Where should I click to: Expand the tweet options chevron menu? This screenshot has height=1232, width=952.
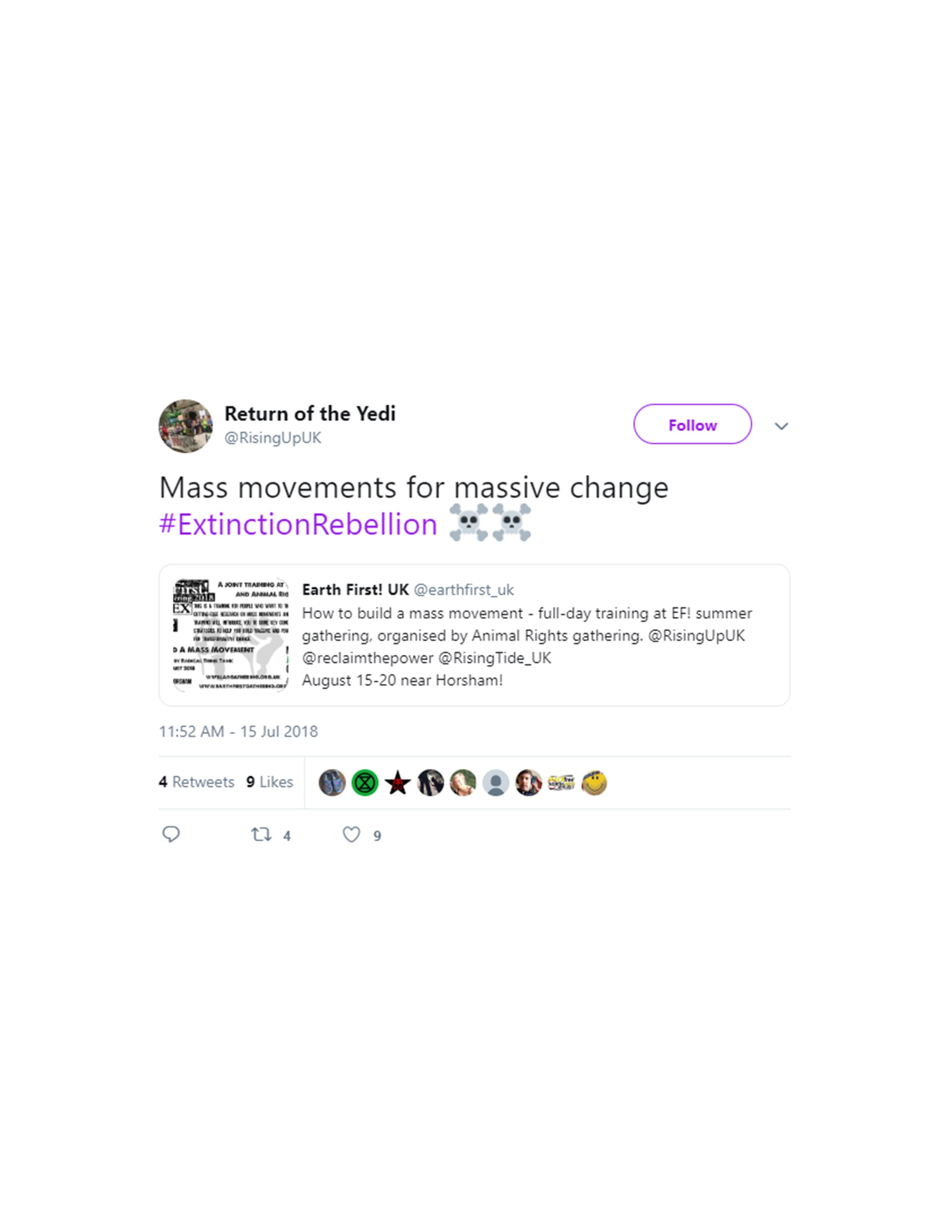point(781,426)
